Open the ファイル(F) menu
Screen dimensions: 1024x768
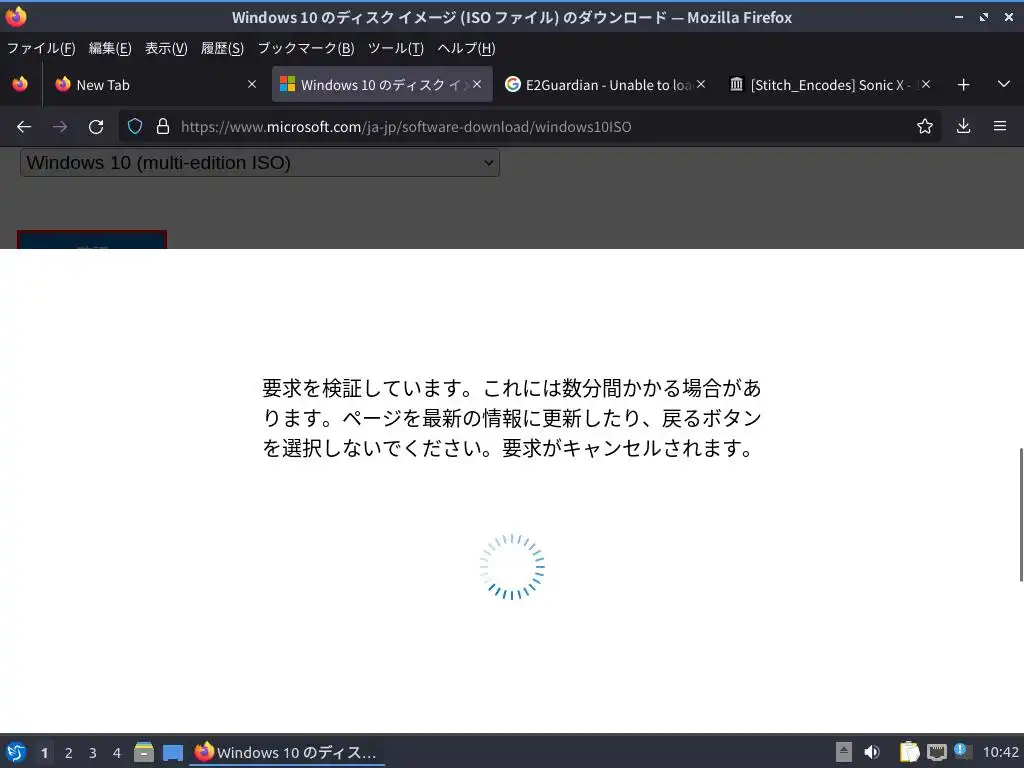40,48
